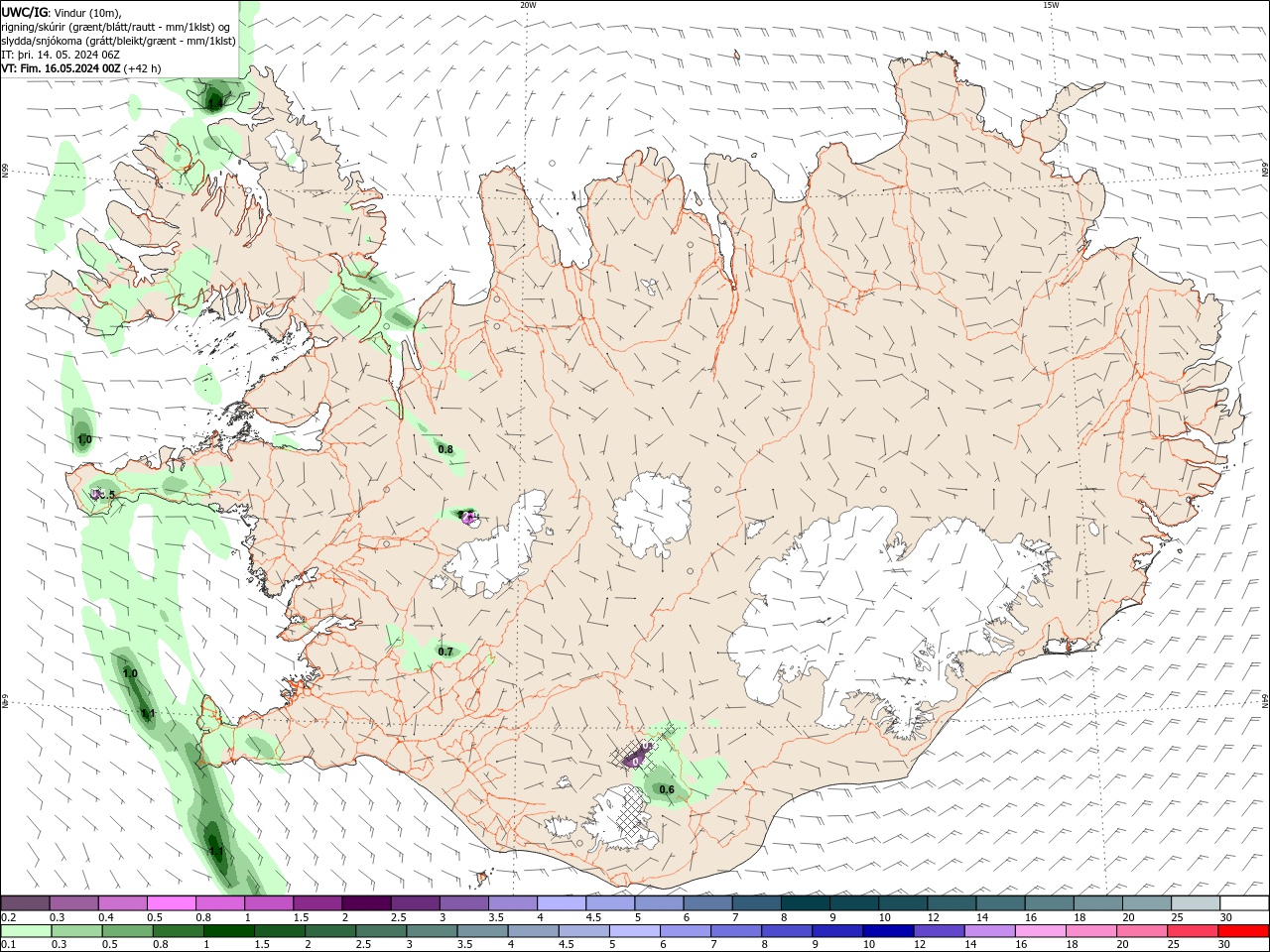The image size is (1270, 952).
Task: Click the palest green 0.1 swatch on rain scale
Action: tap(26, 931)
